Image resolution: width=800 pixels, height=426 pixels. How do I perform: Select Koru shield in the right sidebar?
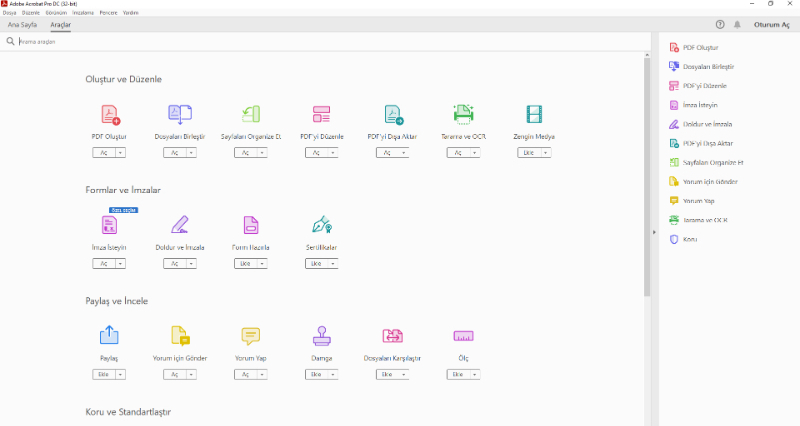683,239
